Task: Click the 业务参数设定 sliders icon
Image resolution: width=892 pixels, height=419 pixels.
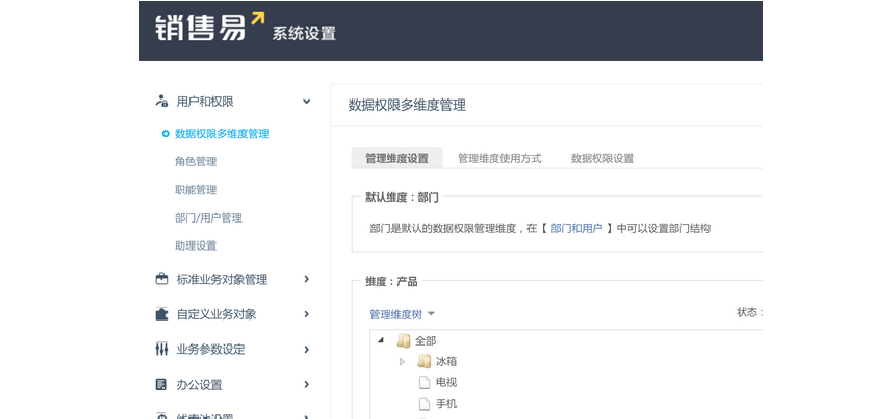Action: [x=161, y=349]
